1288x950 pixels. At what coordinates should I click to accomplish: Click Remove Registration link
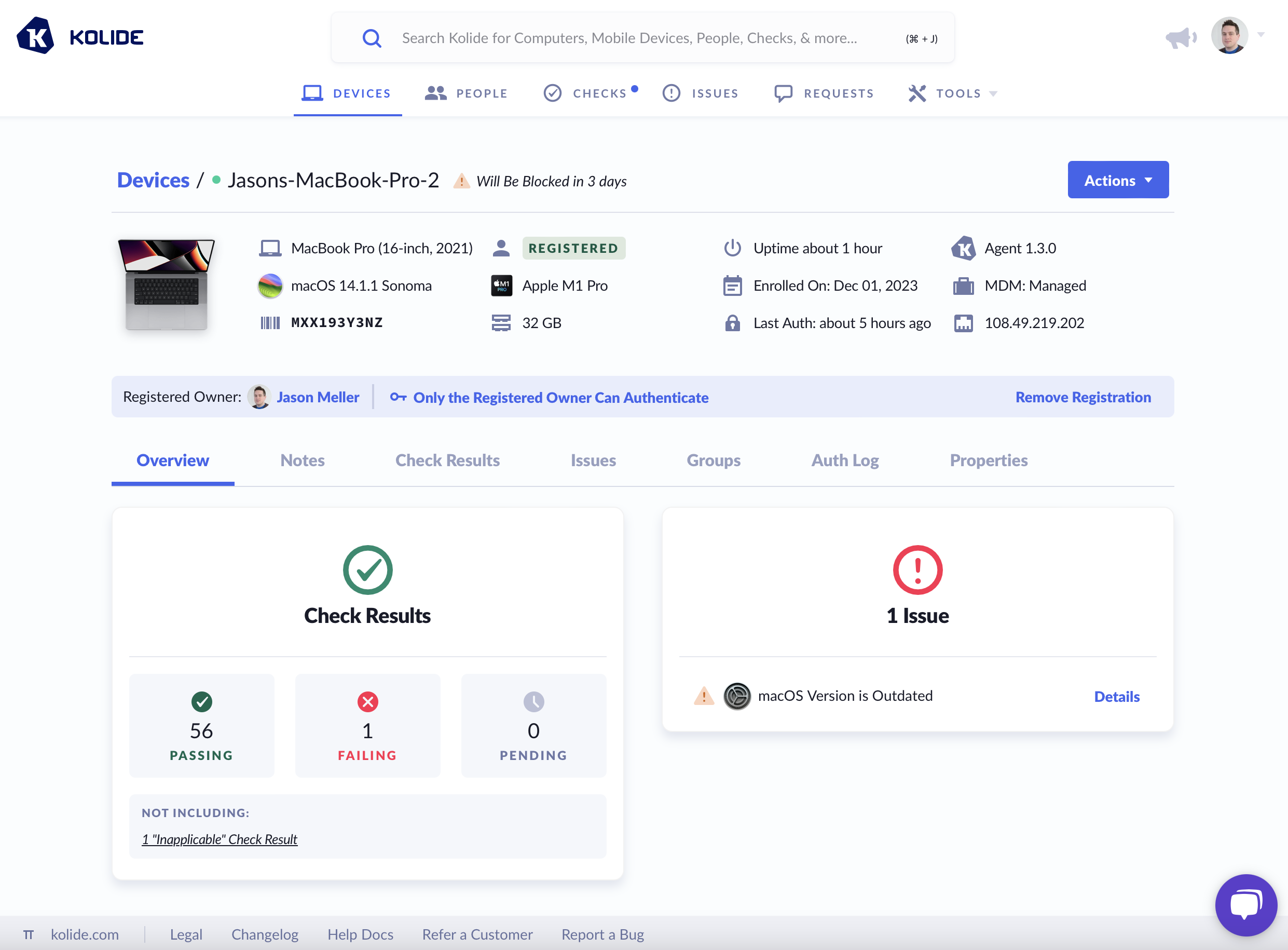[x=1083, y=397]
